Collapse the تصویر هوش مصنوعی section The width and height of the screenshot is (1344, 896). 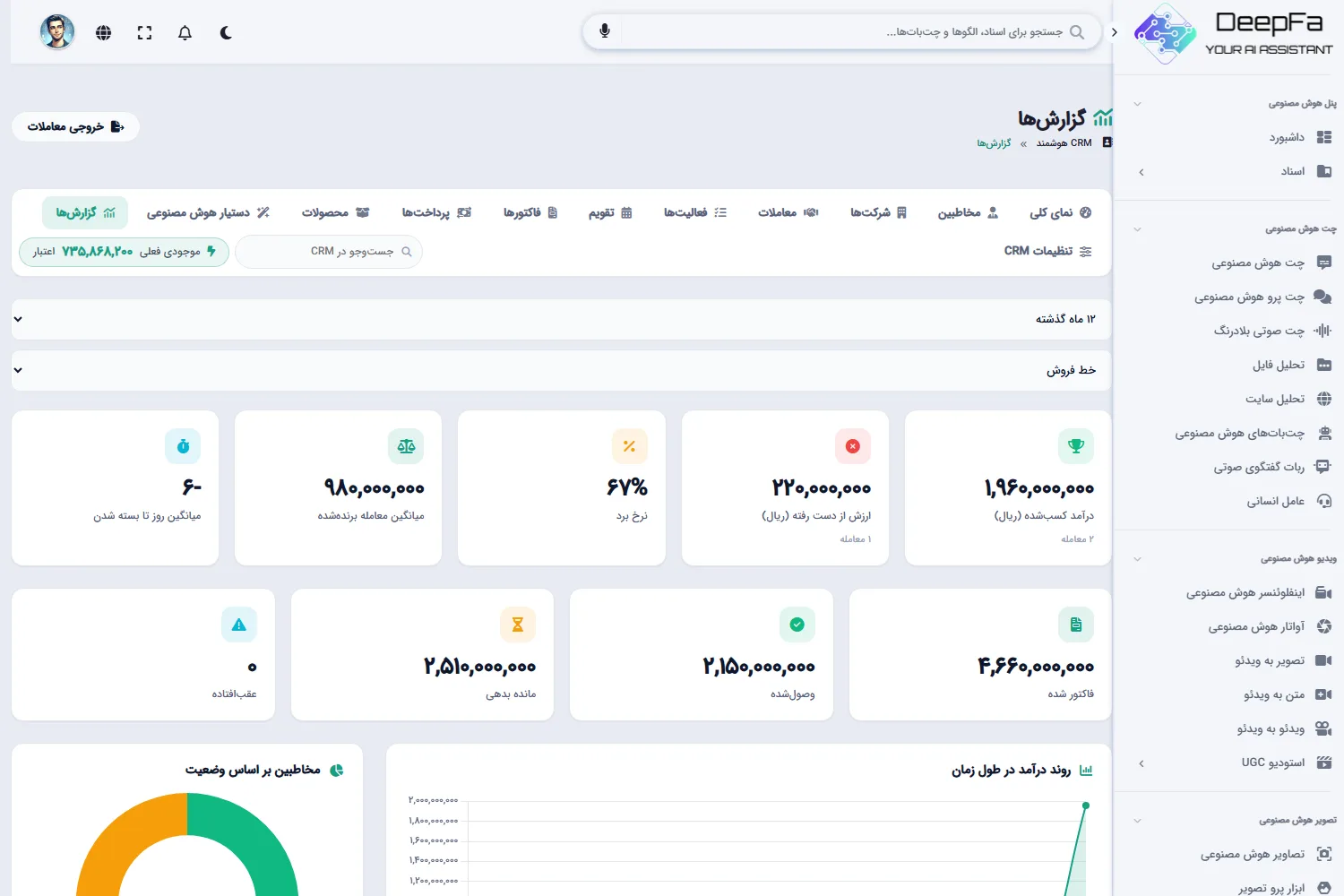click(x=1137, y=821)
